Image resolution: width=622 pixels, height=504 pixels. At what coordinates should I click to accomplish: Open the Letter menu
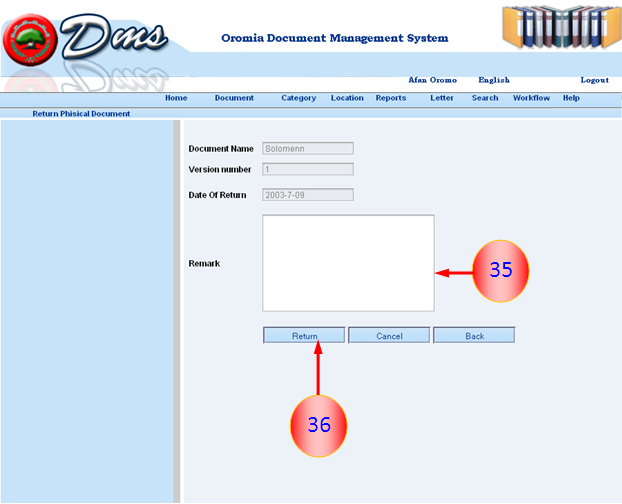[x=442, y=98]
